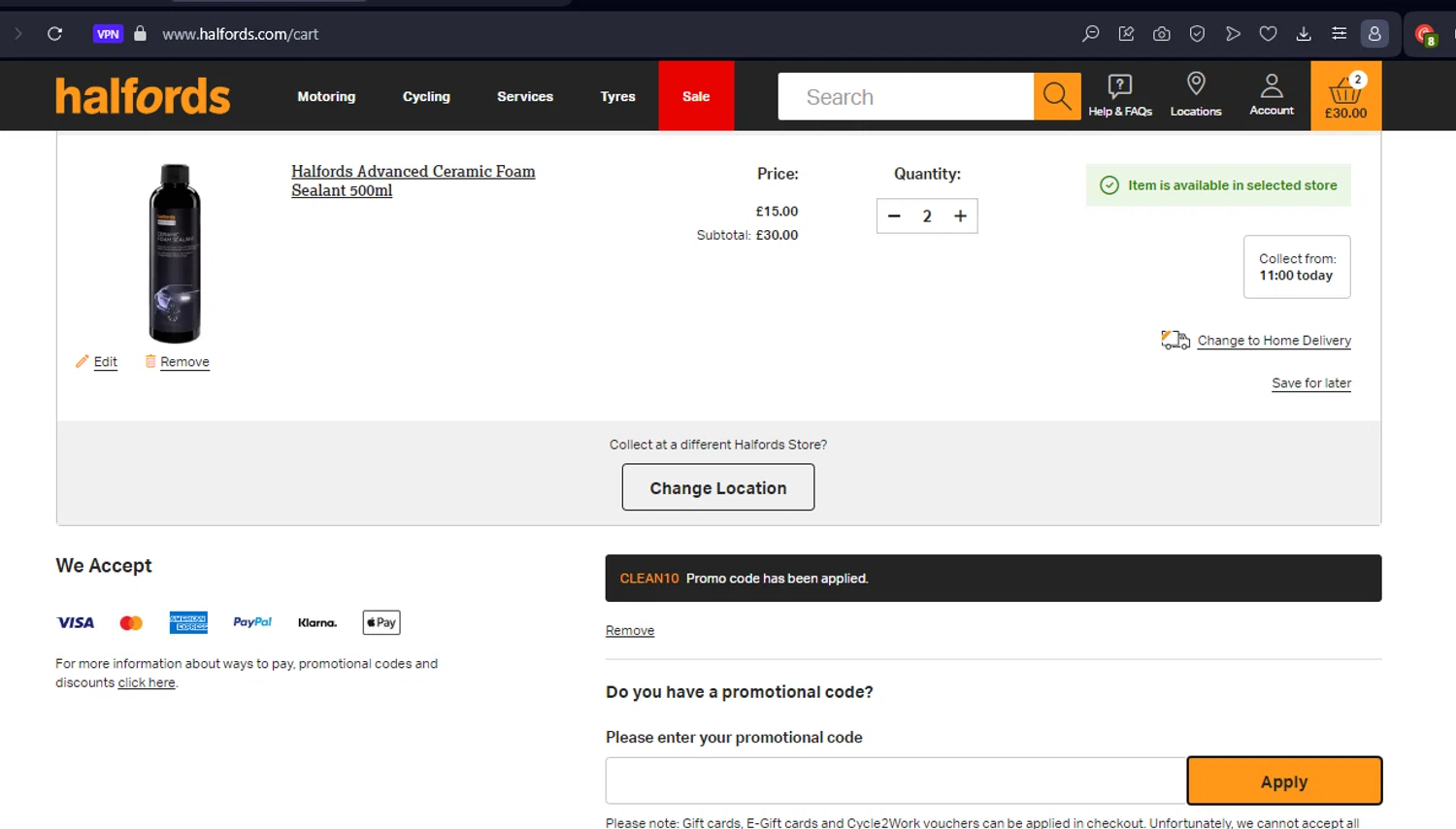Click the Search input field

[x=906, y=96]
